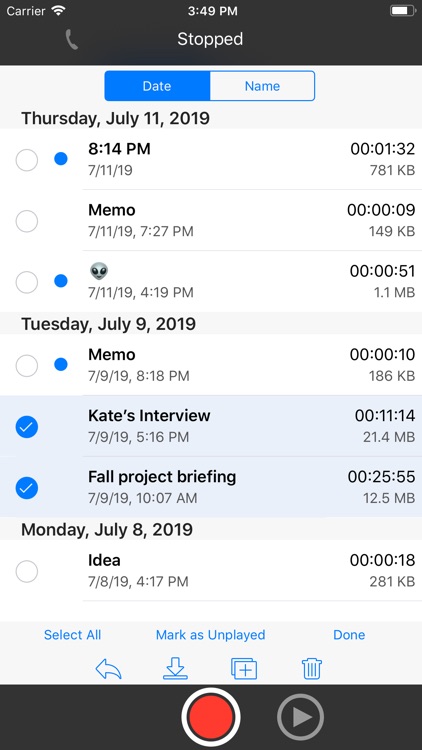422x750 pixels.
Task: Check the 8:14 PM recording circle
Action: [x=27, y=160]
